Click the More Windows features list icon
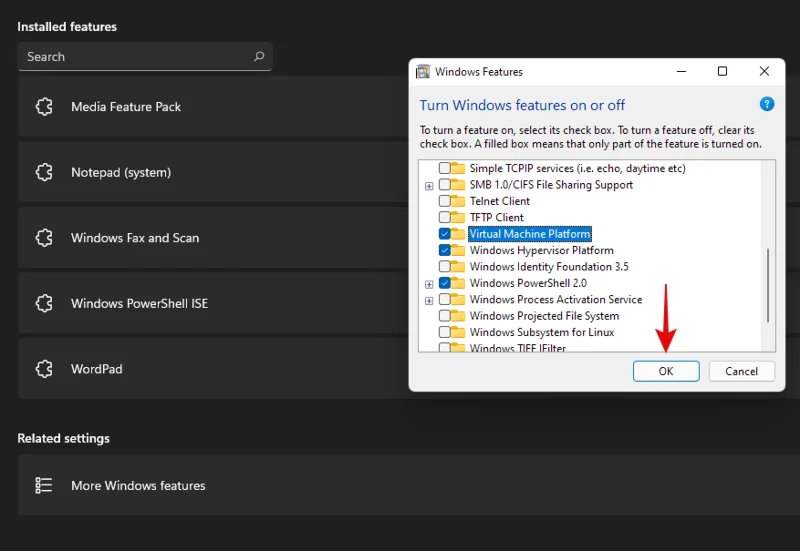The width and height of the screenshot is (800, 551). click(x=44, y=486)
